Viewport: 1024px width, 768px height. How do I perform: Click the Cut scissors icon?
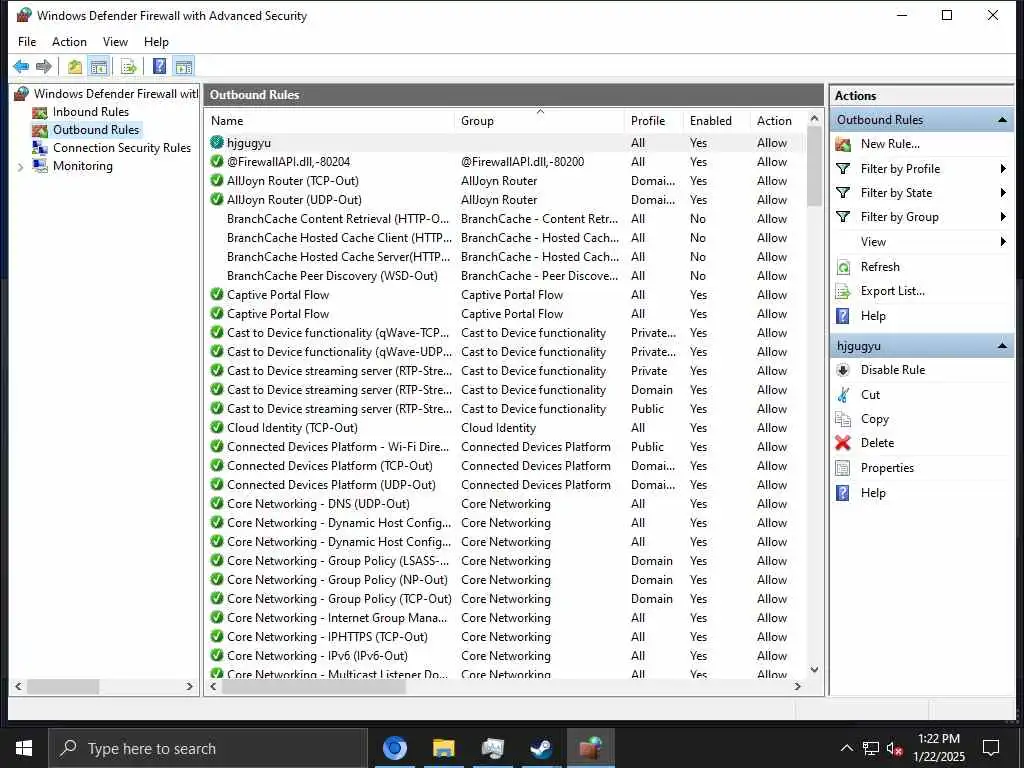coord(843,394)
